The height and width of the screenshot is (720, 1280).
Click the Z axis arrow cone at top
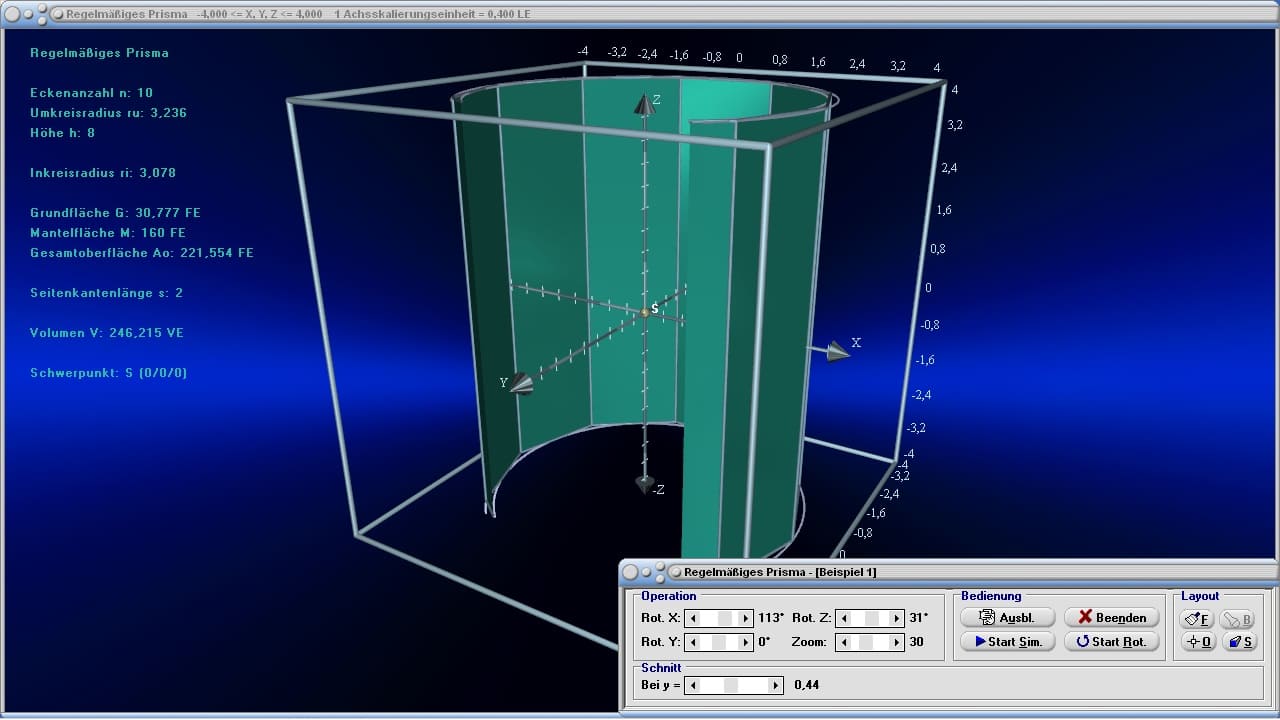point(645,103)
